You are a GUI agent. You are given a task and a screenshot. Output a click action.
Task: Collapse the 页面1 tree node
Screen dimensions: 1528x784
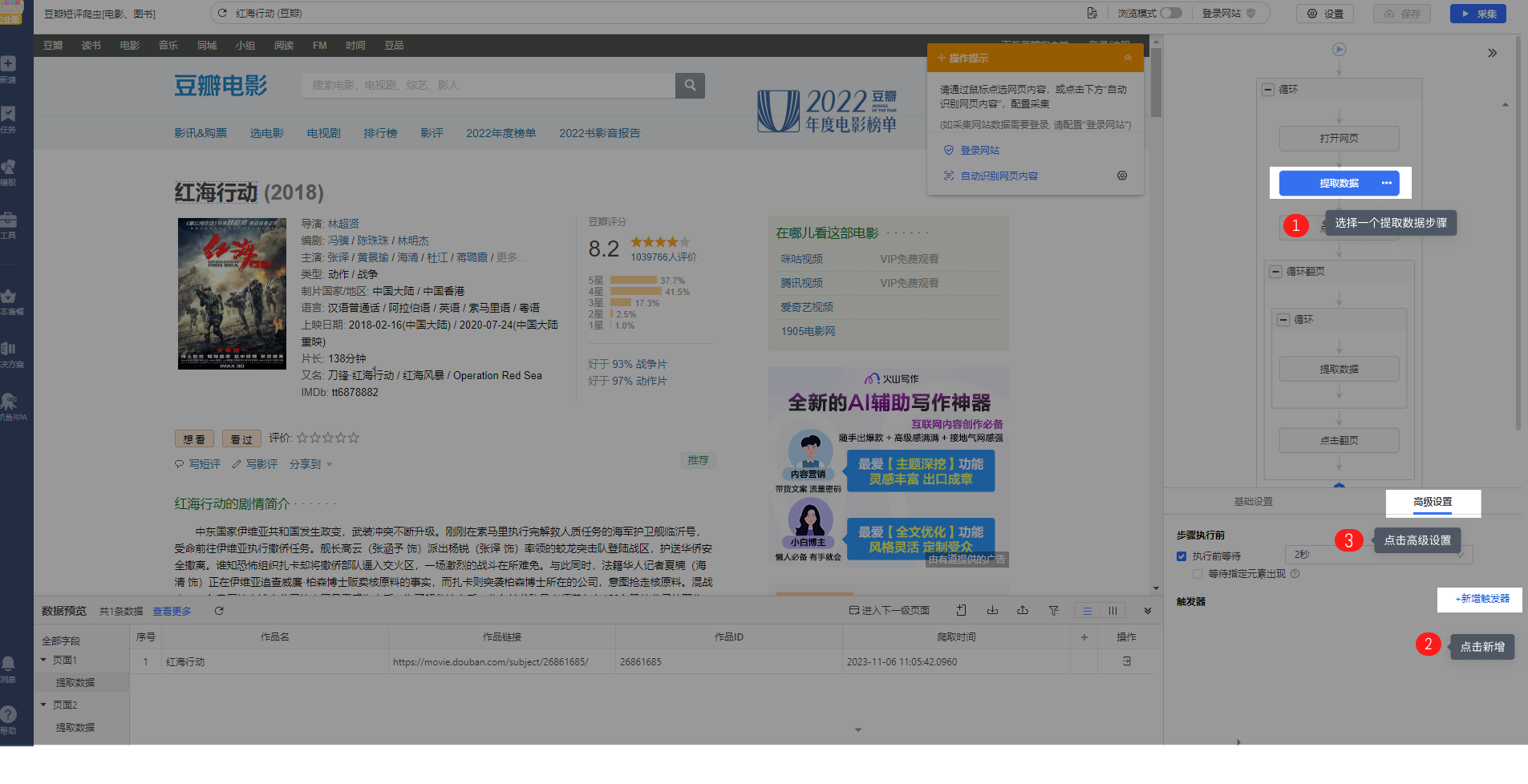tap(43, 660)
